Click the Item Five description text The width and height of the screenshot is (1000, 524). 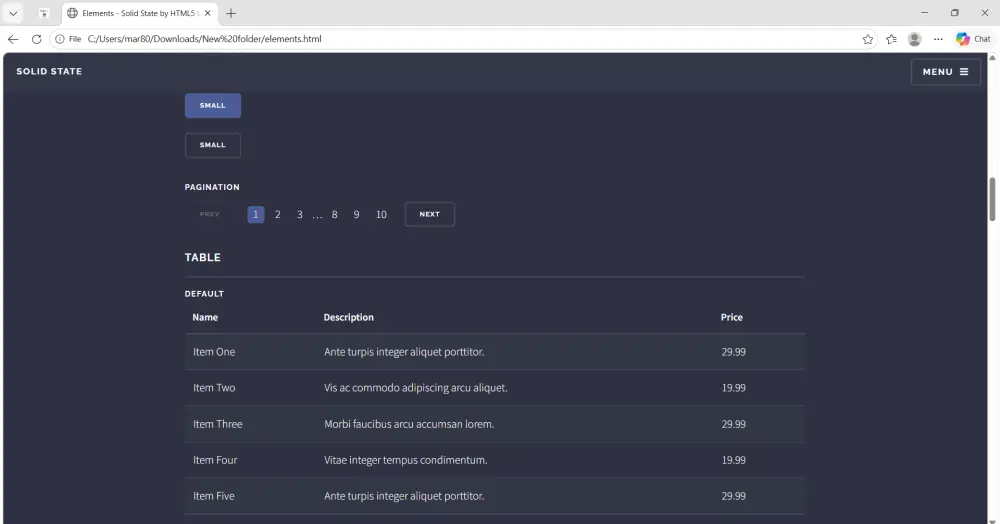click(404, 496)
